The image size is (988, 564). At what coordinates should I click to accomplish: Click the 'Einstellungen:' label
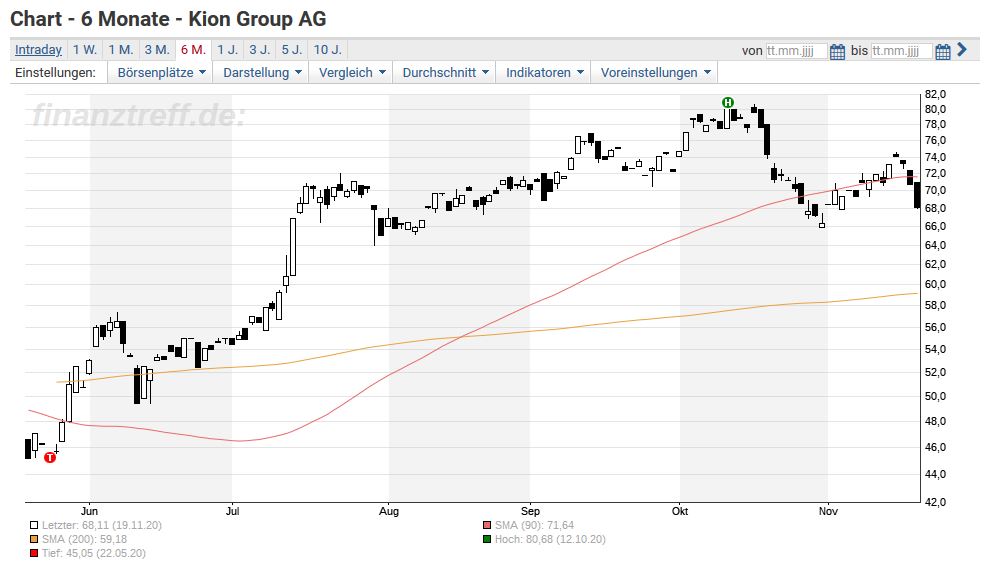point(55,72)
